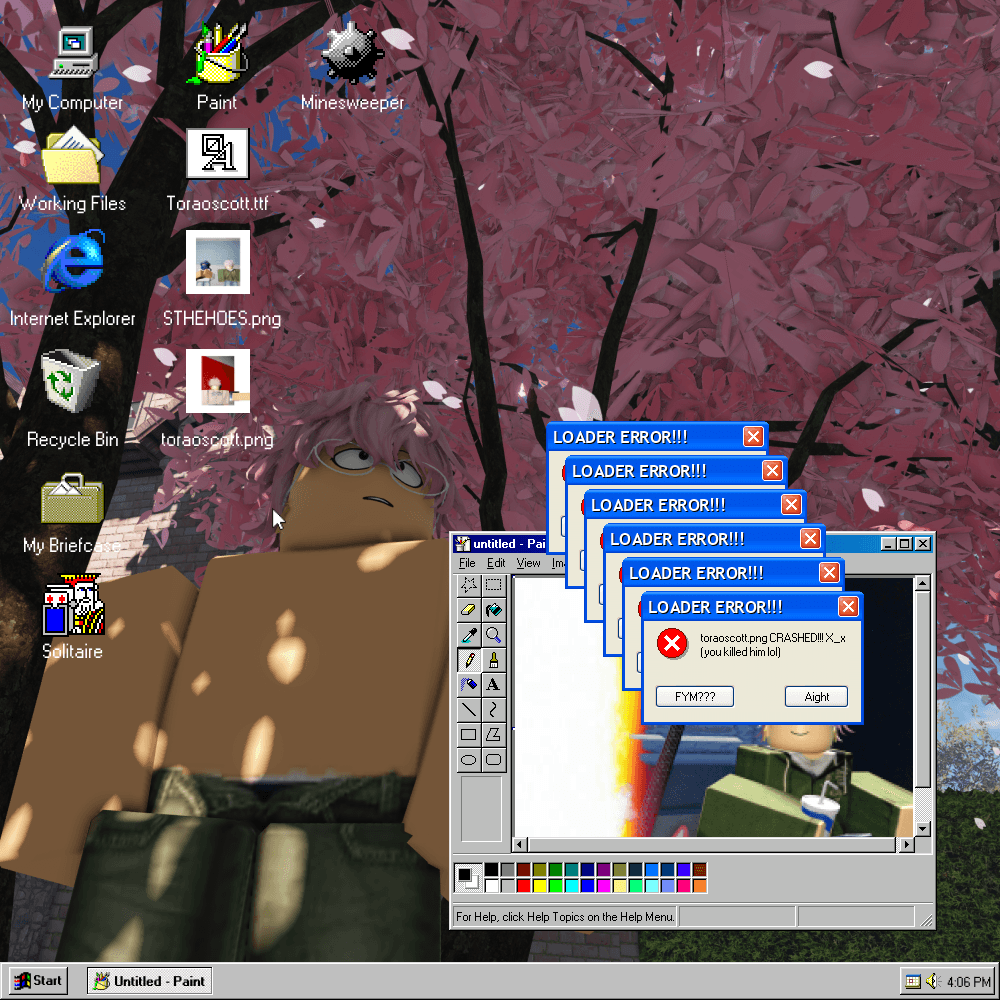Select the Ellipse shape tool in Paint
The image size is (1000, 1000).
469,759
